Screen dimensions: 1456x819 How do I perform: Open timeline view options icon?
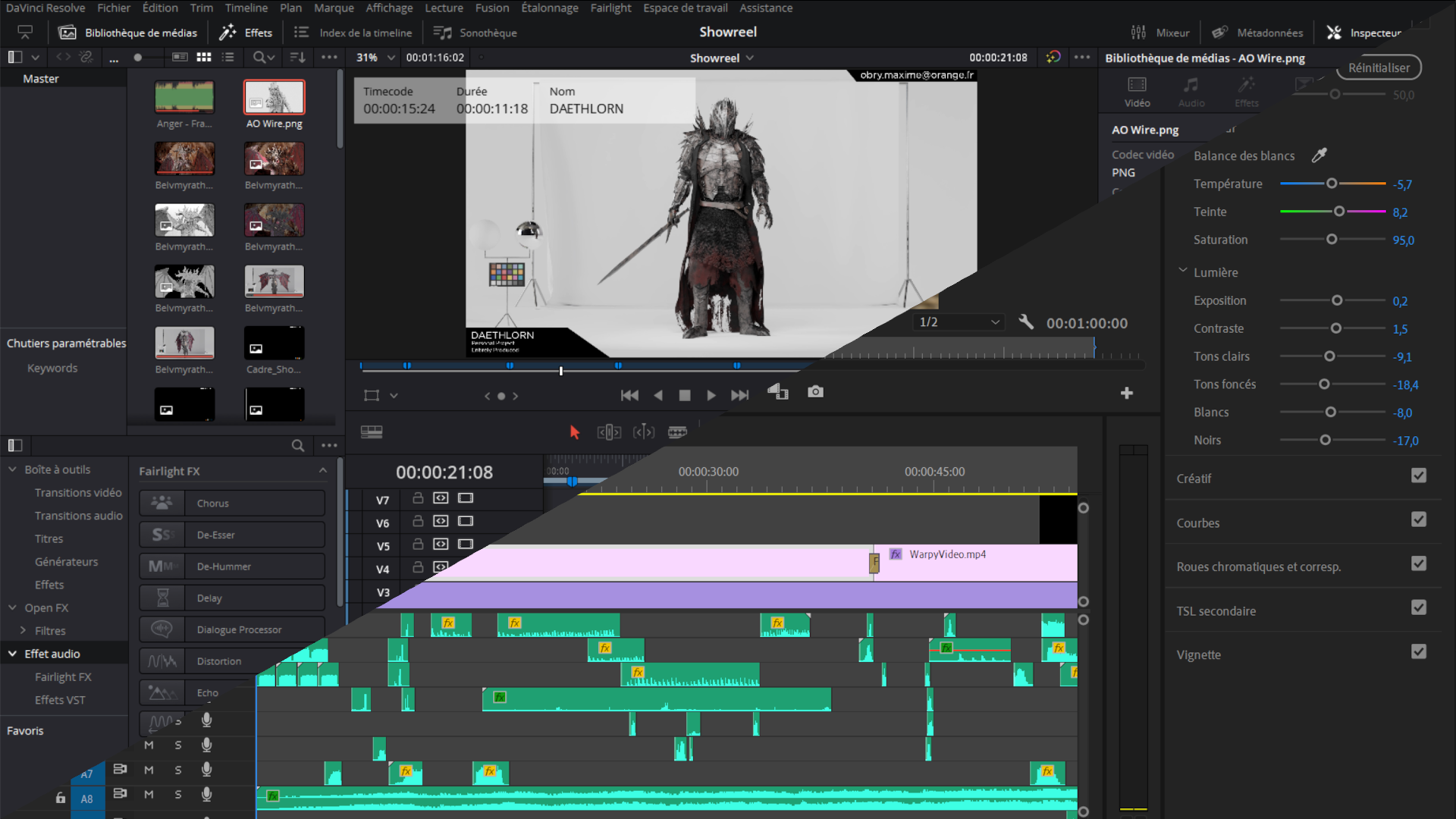point(372,432)
